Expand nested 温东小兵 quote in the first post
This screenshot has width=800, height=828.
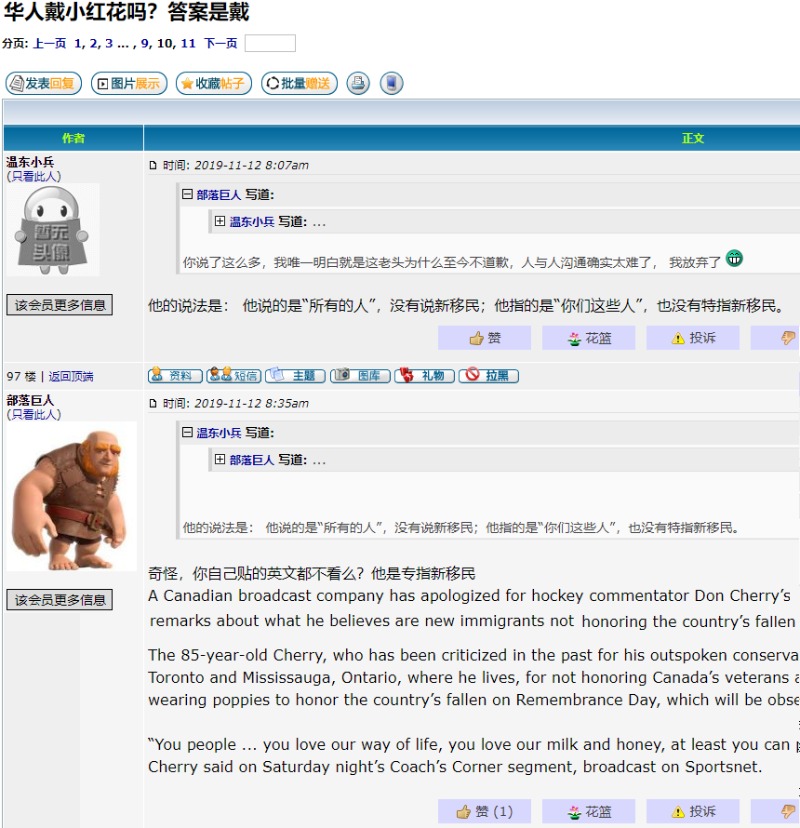(220, 221)
